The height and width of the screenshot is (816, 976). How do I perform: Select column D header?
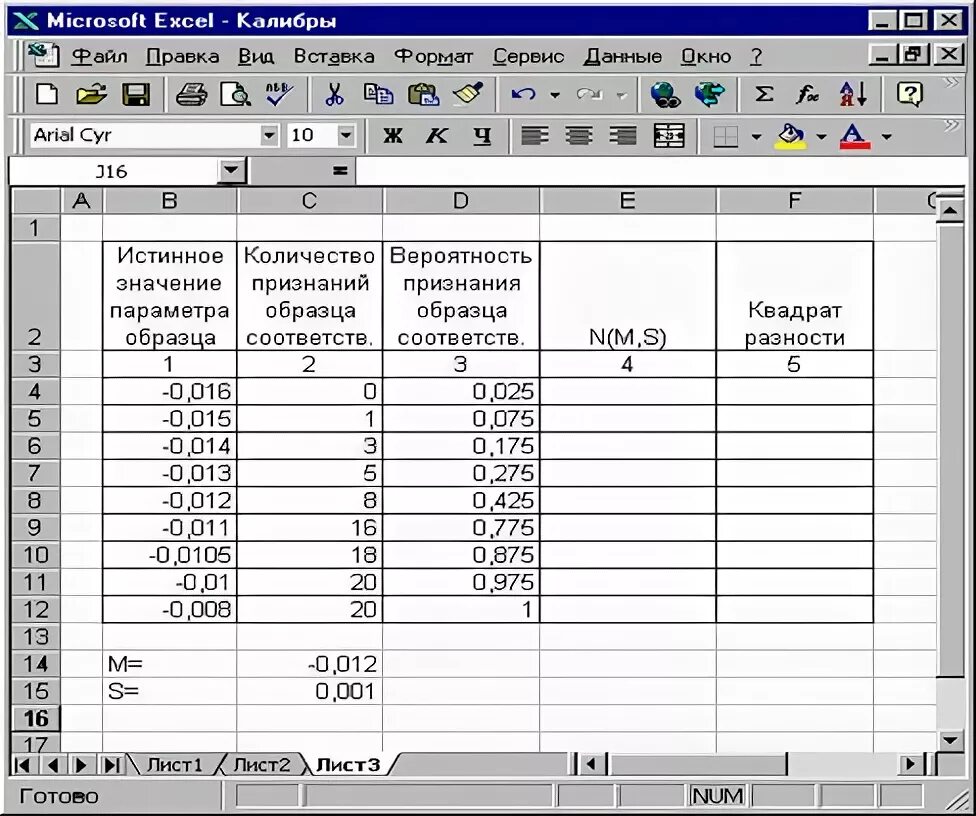pyautogui.click(x=461, y=200)
